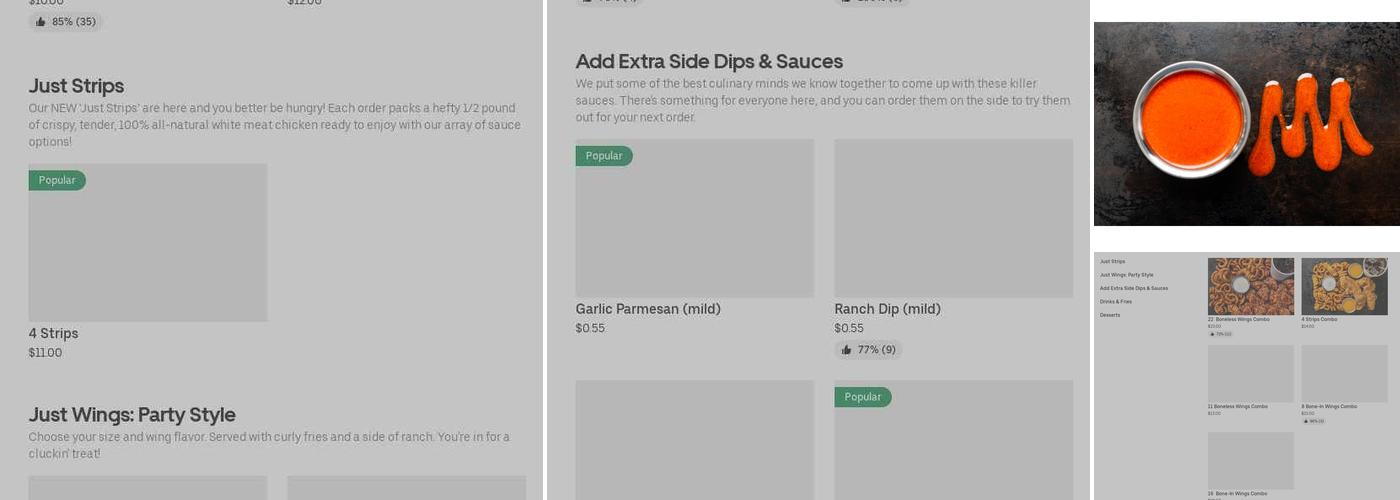Jump to Add Extra Side Dips & Sauces category
1400x500 pixels.
pos(1134,288)
